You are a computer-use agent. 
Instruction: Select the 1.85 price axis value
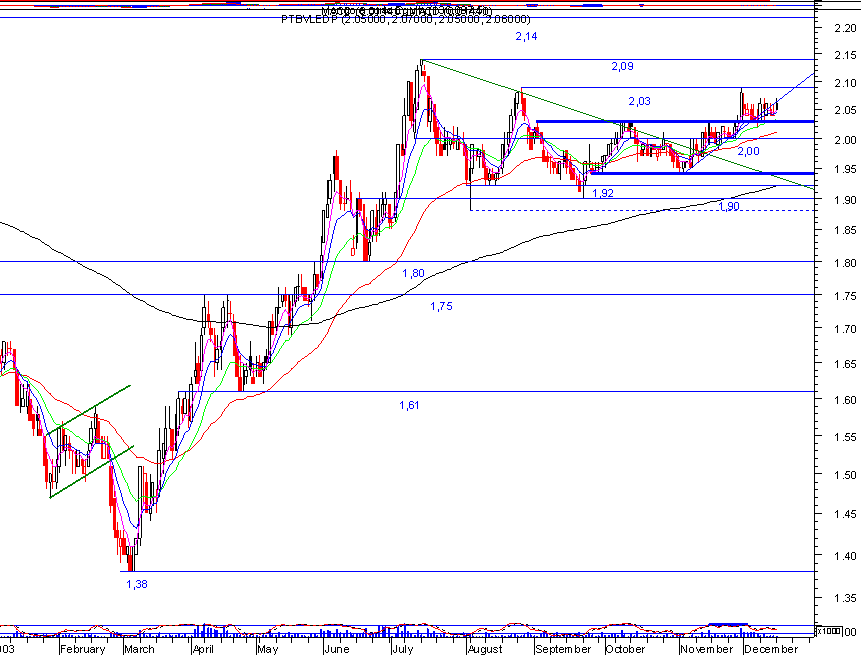845,231
